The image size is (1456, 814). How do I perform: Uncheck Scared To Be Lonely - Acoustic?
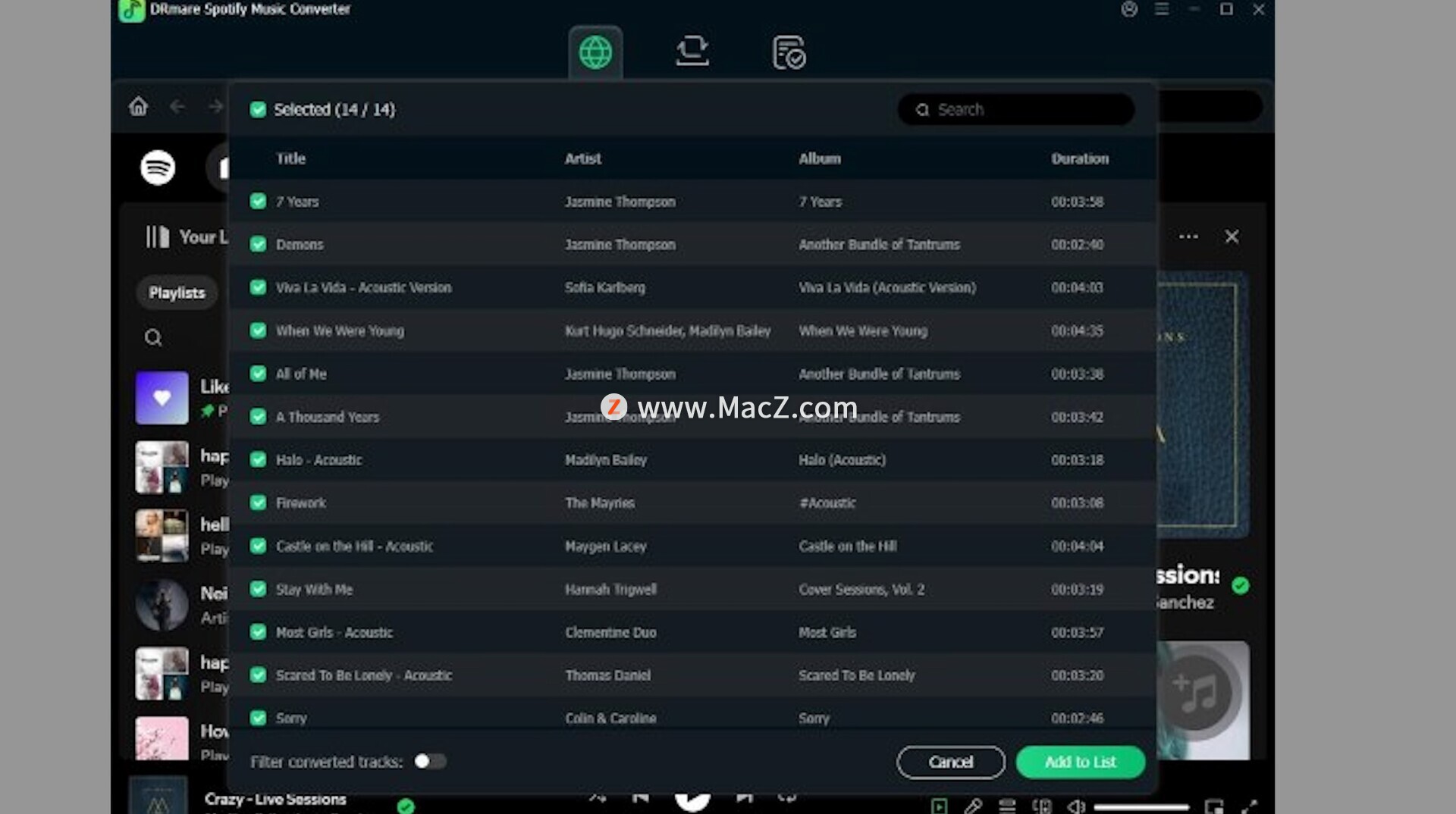click(258, 675)
